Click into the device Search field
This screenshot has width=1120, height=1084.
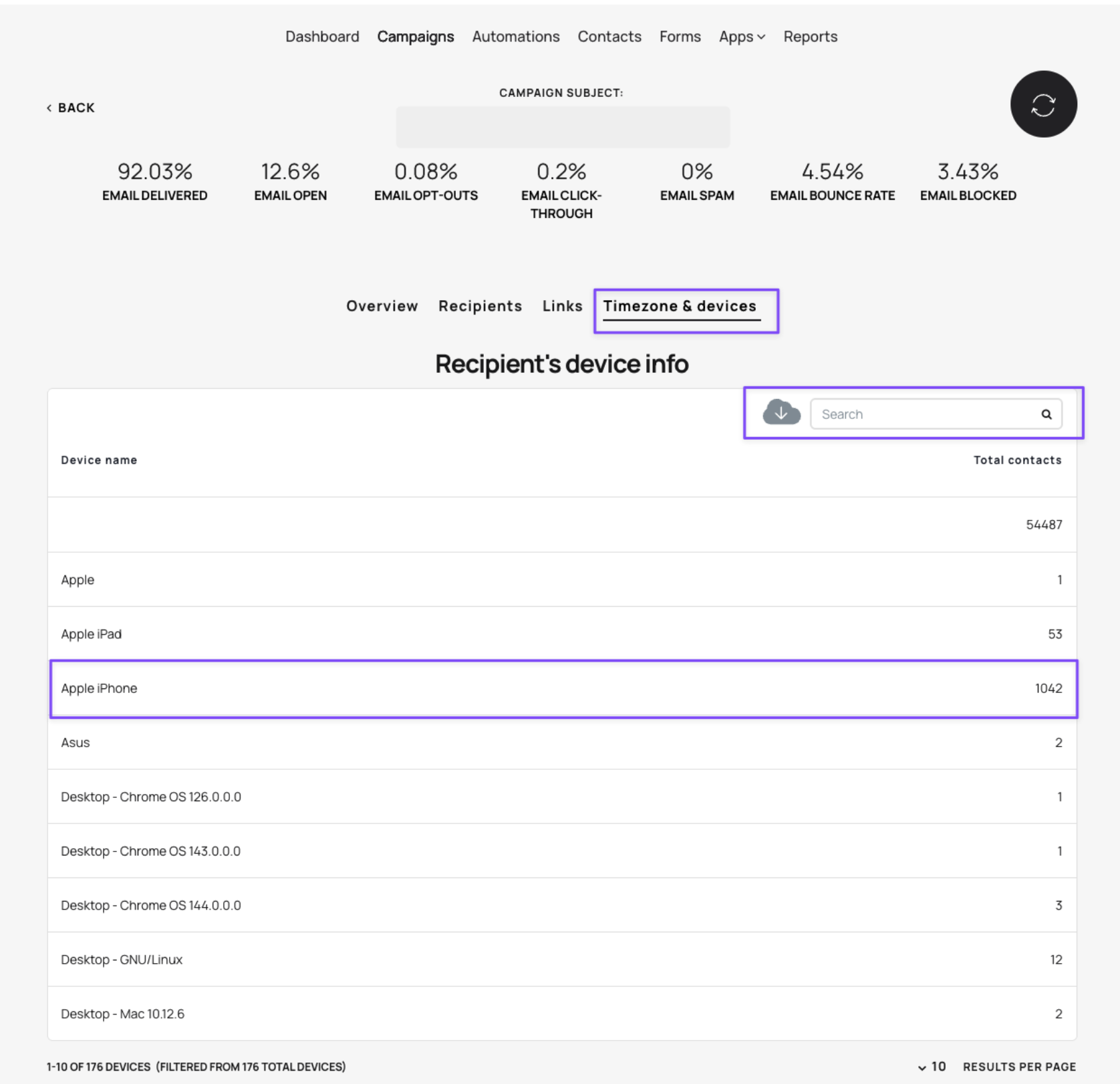[936, 414]
